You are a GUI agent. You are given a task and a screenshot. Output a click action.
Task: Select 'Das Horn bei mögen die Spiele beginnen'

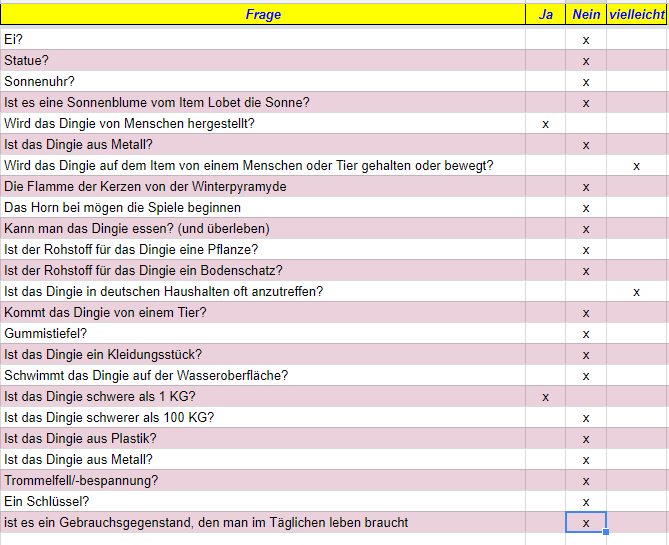[263, 207]
